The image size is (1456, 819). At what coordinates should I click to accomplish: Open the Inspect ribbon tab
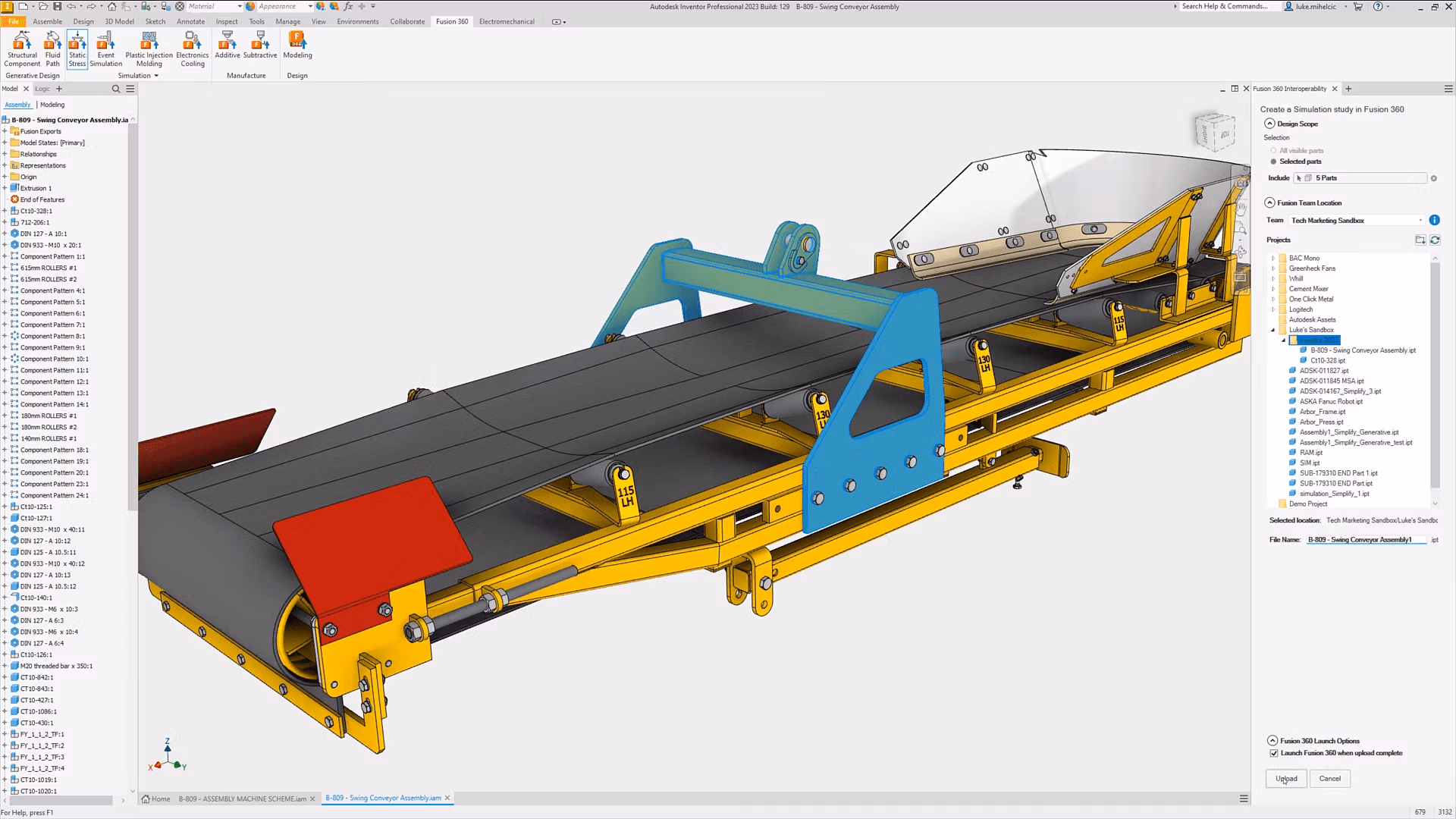[x=226, y=21]
